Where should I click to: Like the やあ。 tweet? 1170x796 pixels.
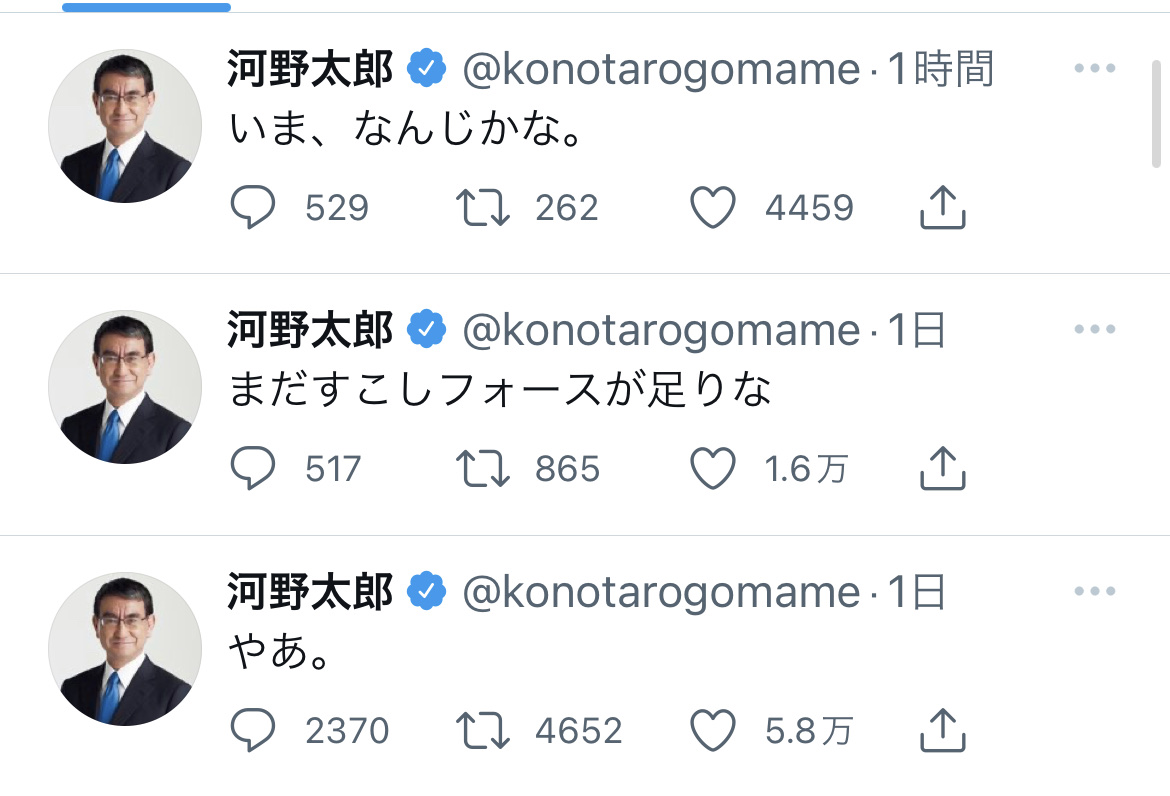point(713,730)
